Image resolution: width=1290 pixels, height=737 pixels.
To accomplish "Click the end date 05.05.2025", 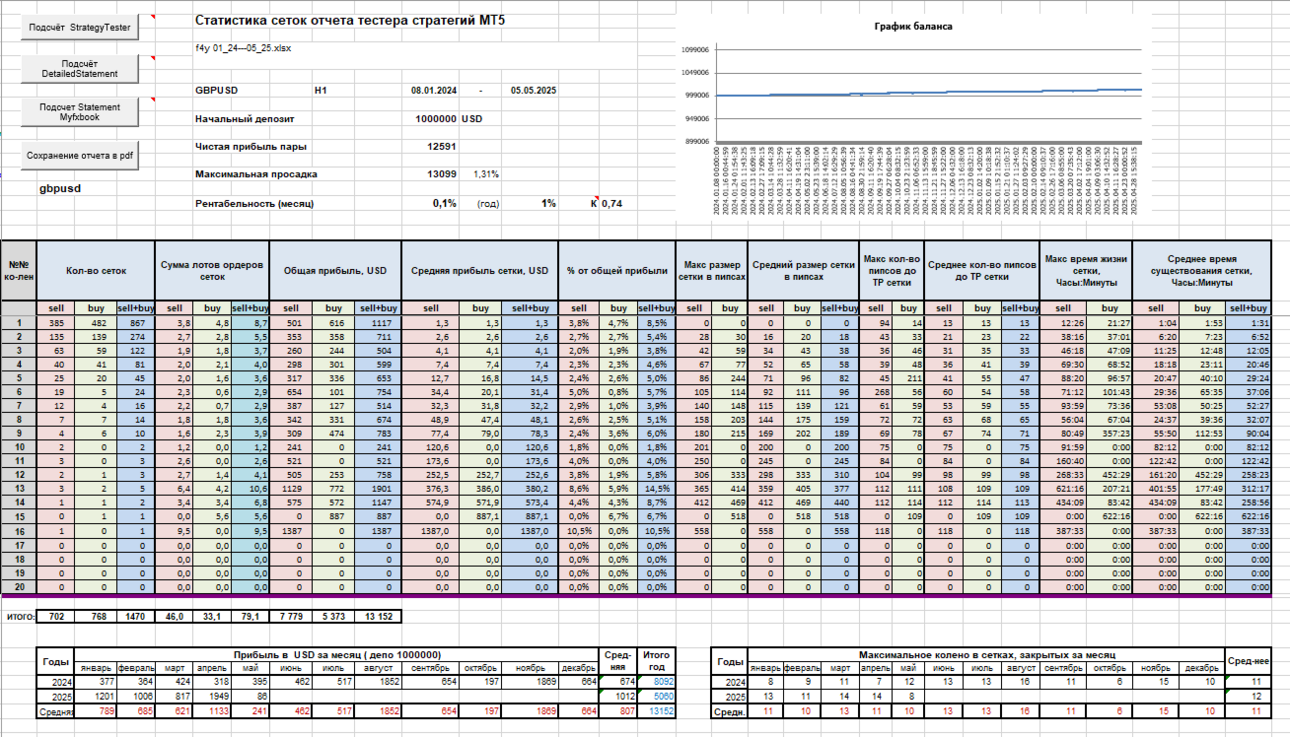I will click(x=534, y=90).
